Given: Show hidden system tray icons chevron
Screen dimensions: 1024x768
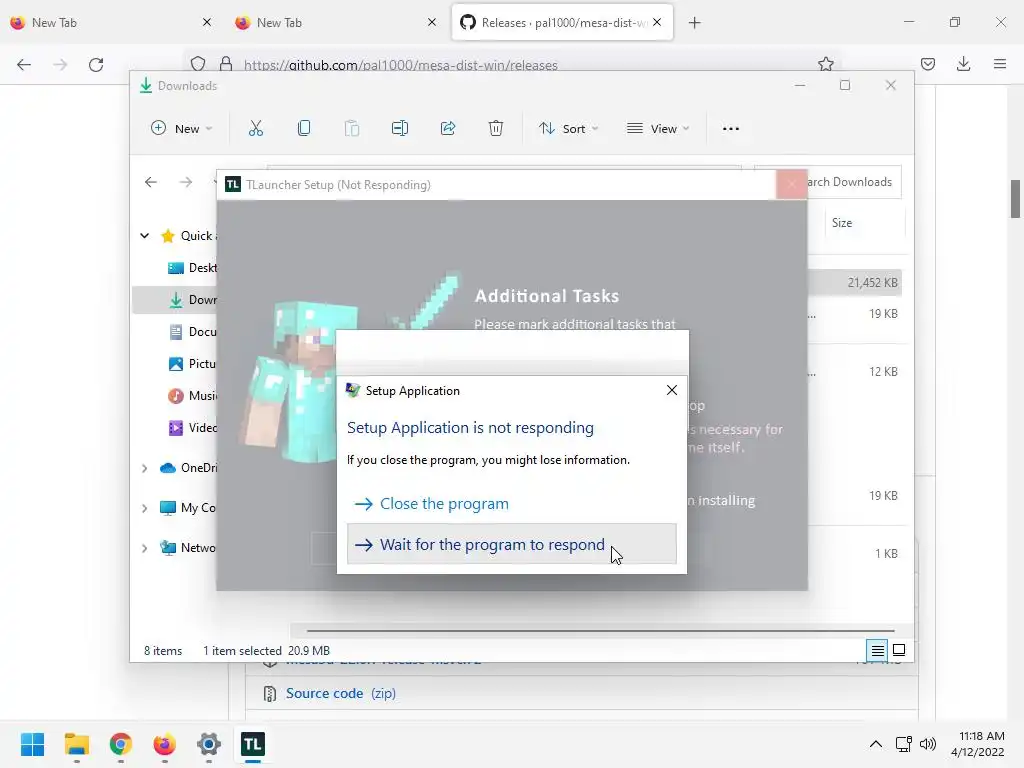Looking at the screenshot, I should [876, 744].
